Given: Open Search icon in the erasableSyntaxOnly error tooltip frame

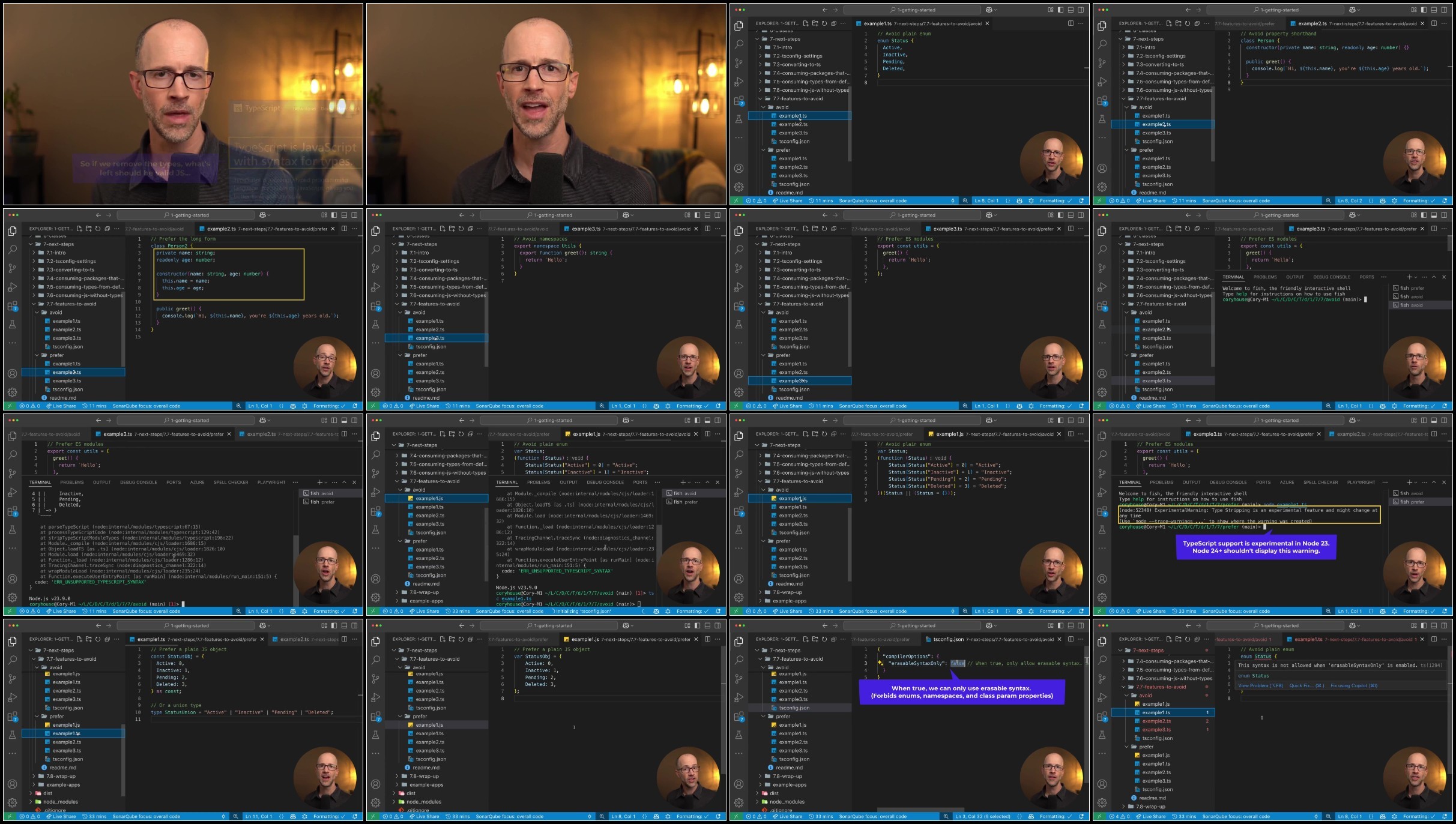Looking at the screenshot, I should (x=1102, y=660).
